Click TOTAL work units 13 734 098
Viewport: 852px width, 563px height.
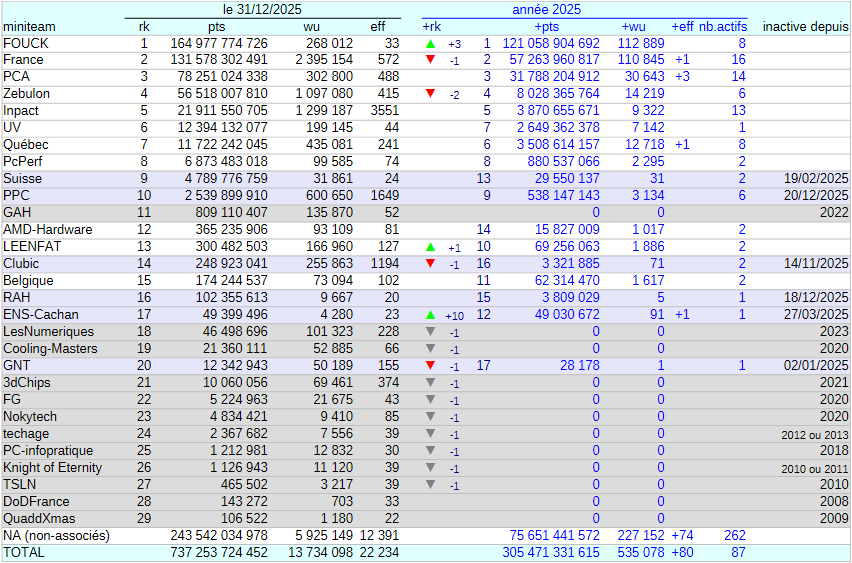[321, 553]
